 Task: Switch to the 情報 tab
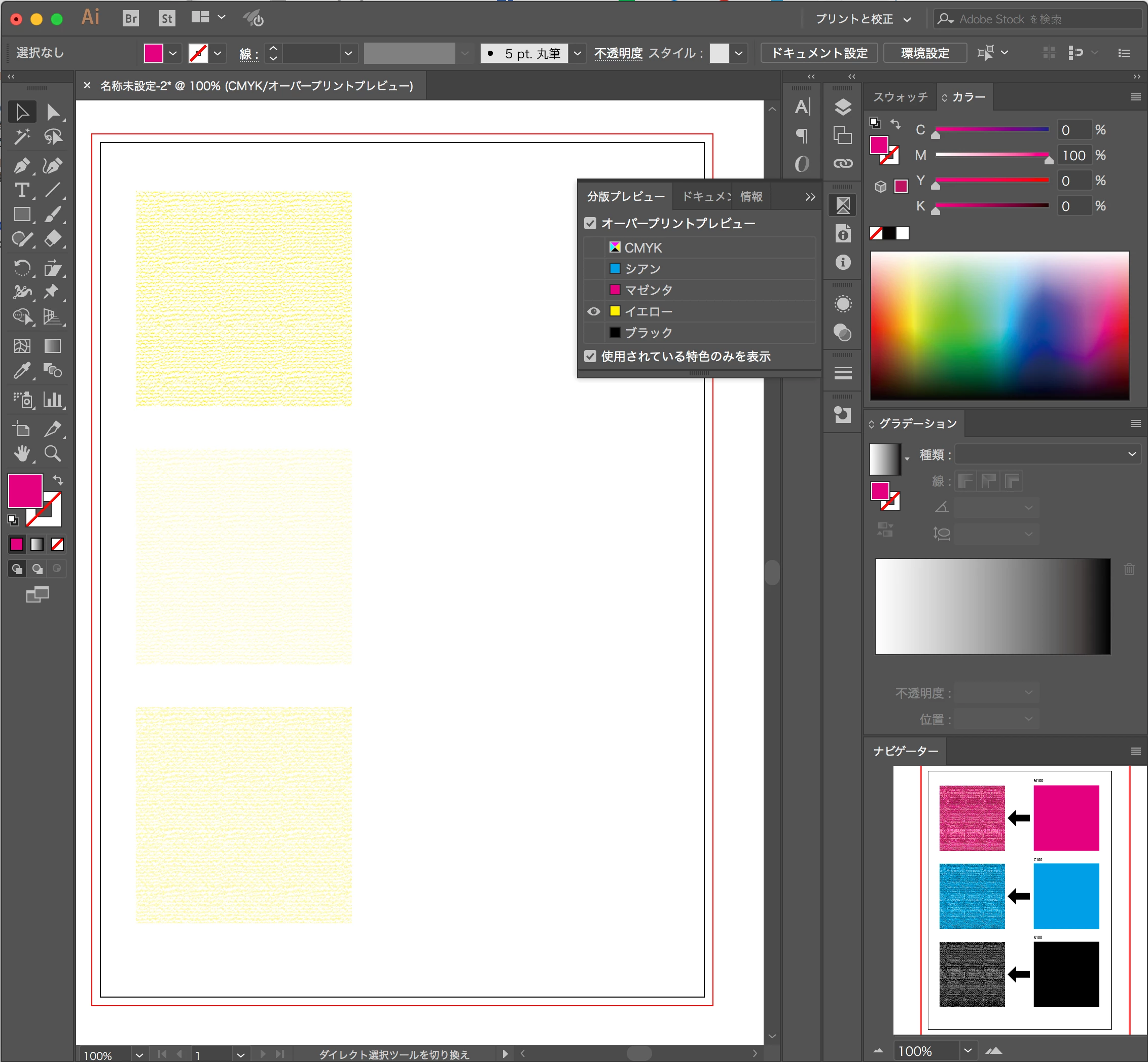(751, 197)
